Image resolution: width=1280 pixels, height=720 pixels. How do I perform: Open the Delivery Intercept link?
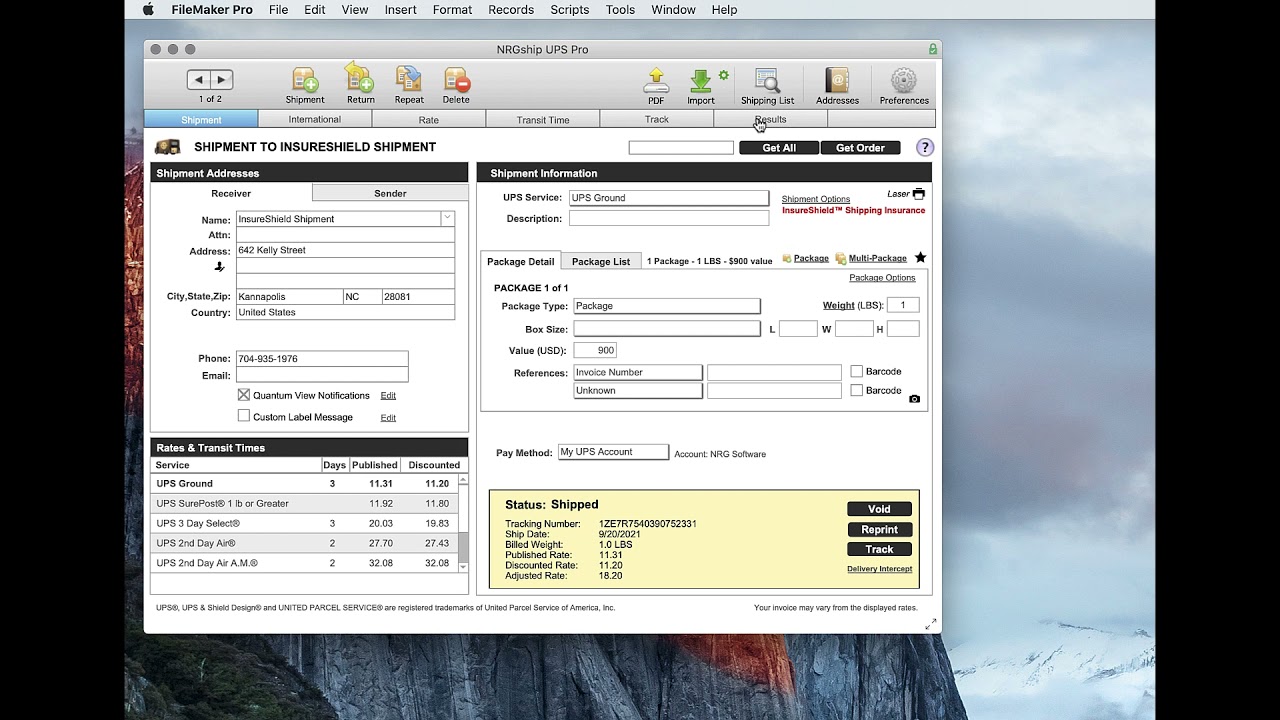879,569
